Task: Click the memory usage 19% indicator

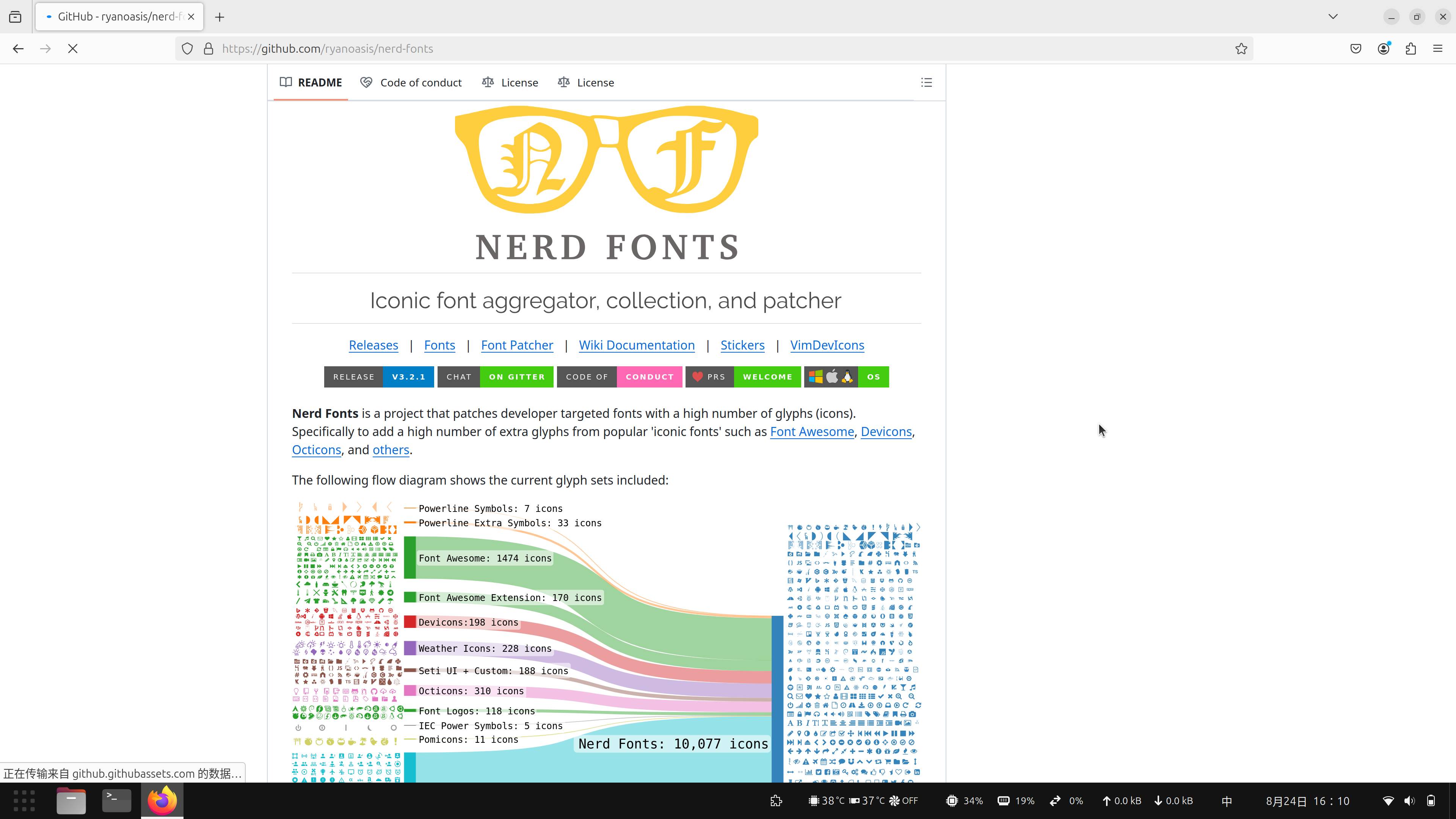Action: click(1016, 801)
